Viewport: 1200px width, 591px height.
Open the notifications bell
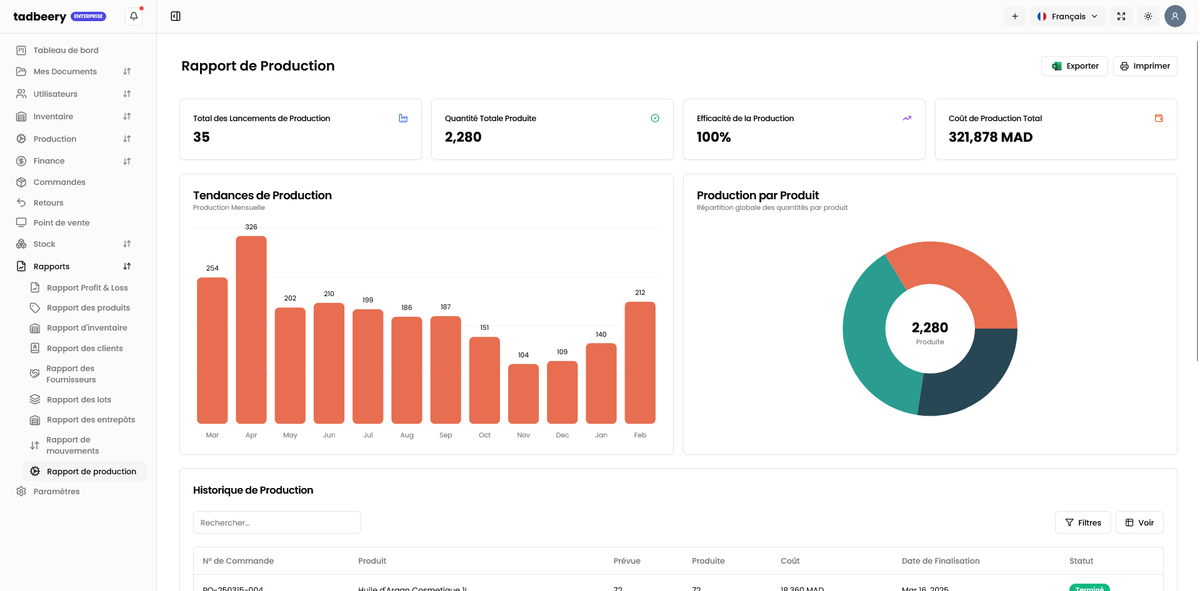coord(134,16)
